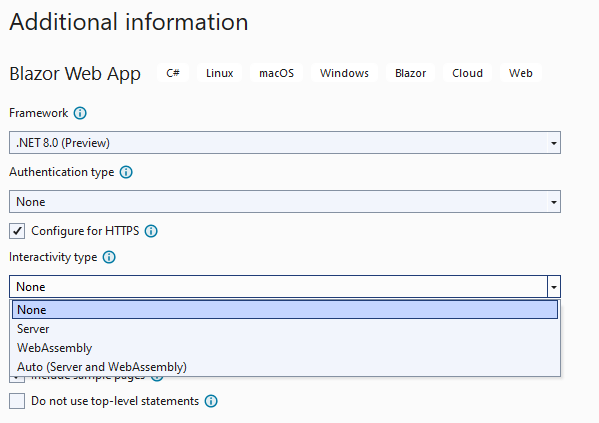Click the Interactivity type info icon

tap(109, 257)
